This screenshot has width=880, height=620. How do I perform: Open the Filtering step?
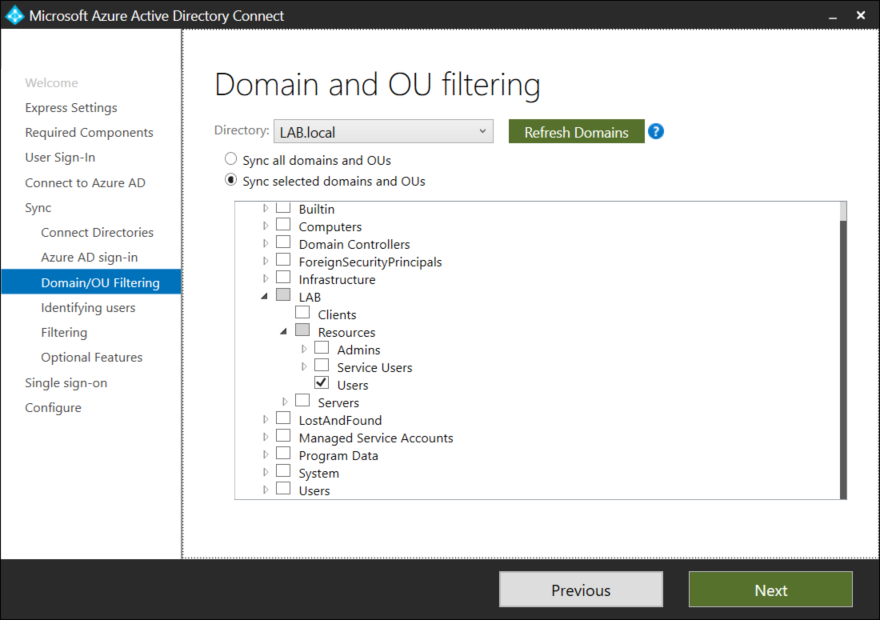64,333
